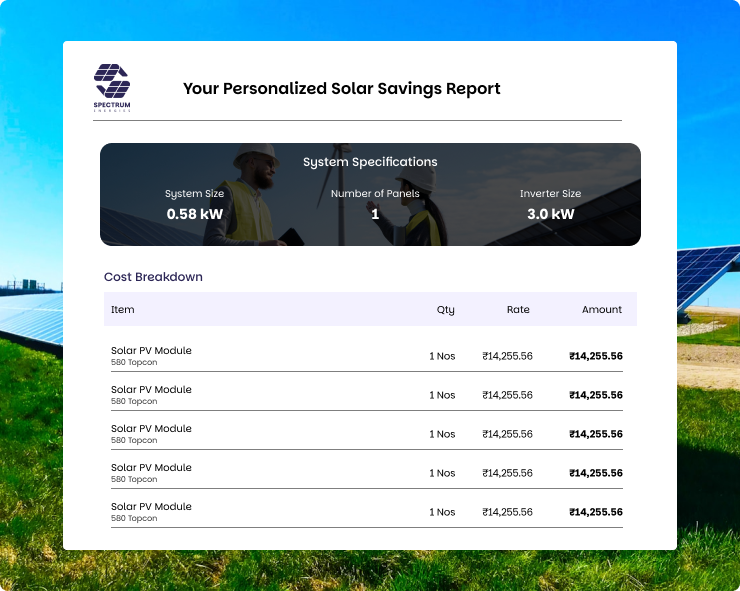Select the 0.58 kW system size value
The width and height of the screenshot is (740, 591).
(x=194, y=214)
